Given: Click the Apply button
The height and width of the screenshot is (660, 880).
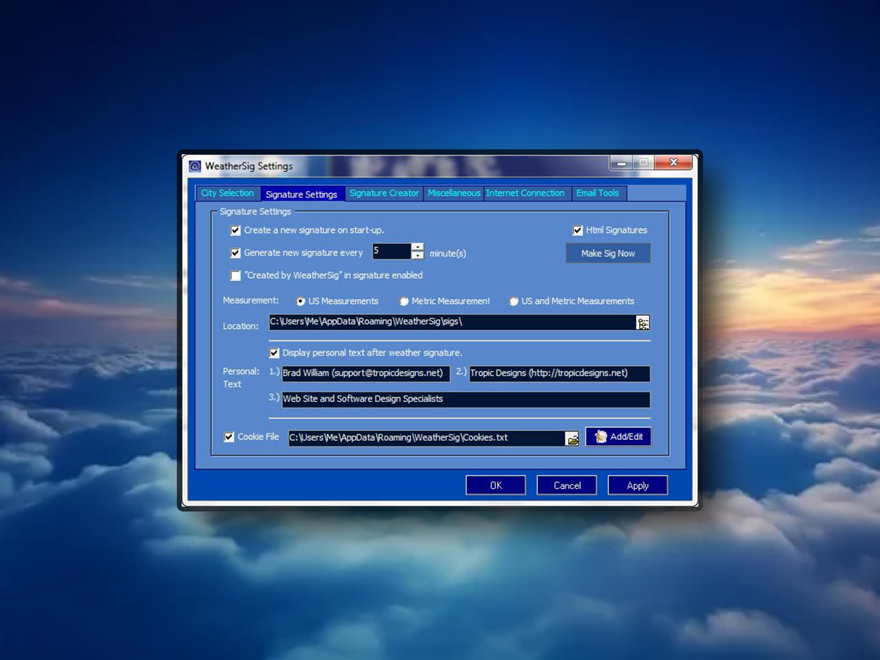Looking at the screenshot, I should pyautogui.click(x=638, y=485).
